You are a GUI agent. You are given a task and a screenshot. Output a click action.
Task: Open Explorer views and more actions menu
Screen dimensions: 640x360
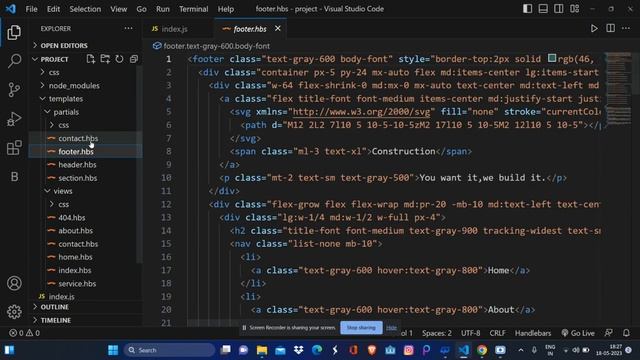[x=128, y=29]
